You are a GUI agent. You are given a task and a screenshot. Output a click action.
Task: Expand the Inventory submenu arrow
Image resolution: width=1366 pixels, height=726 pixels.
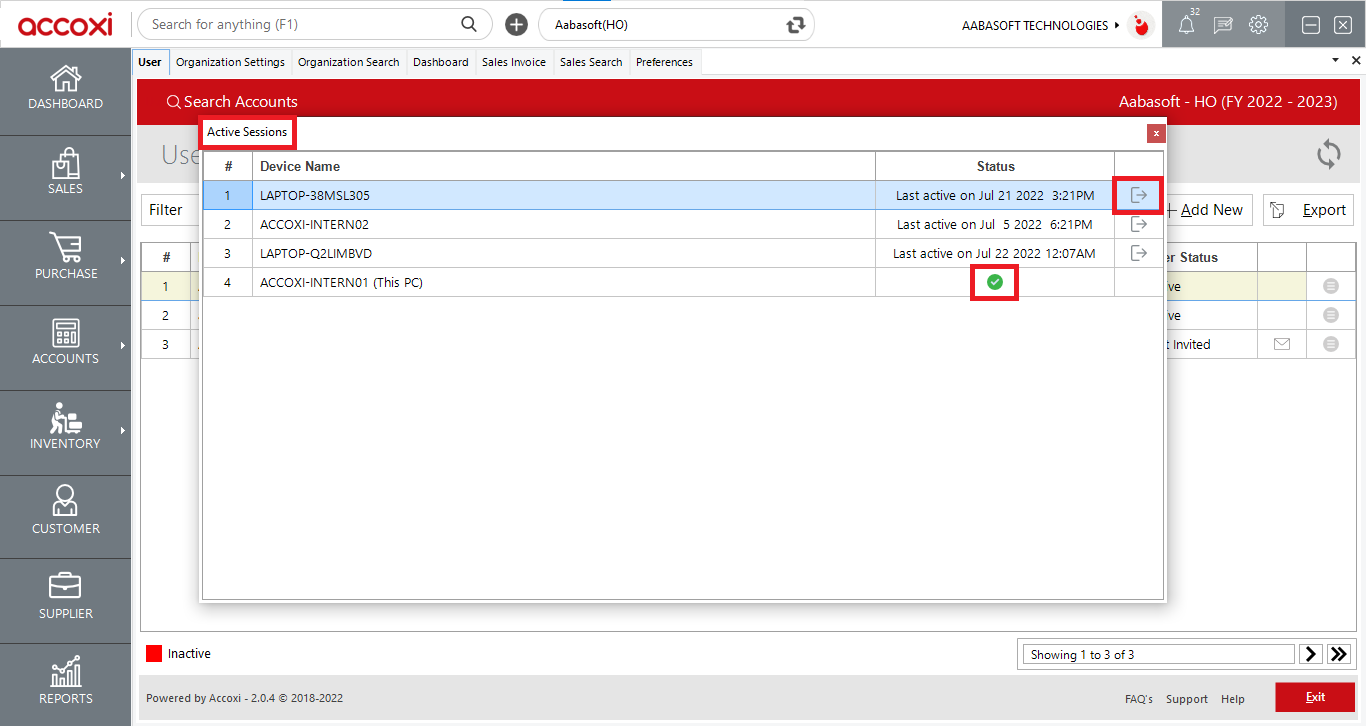point(123,431)
